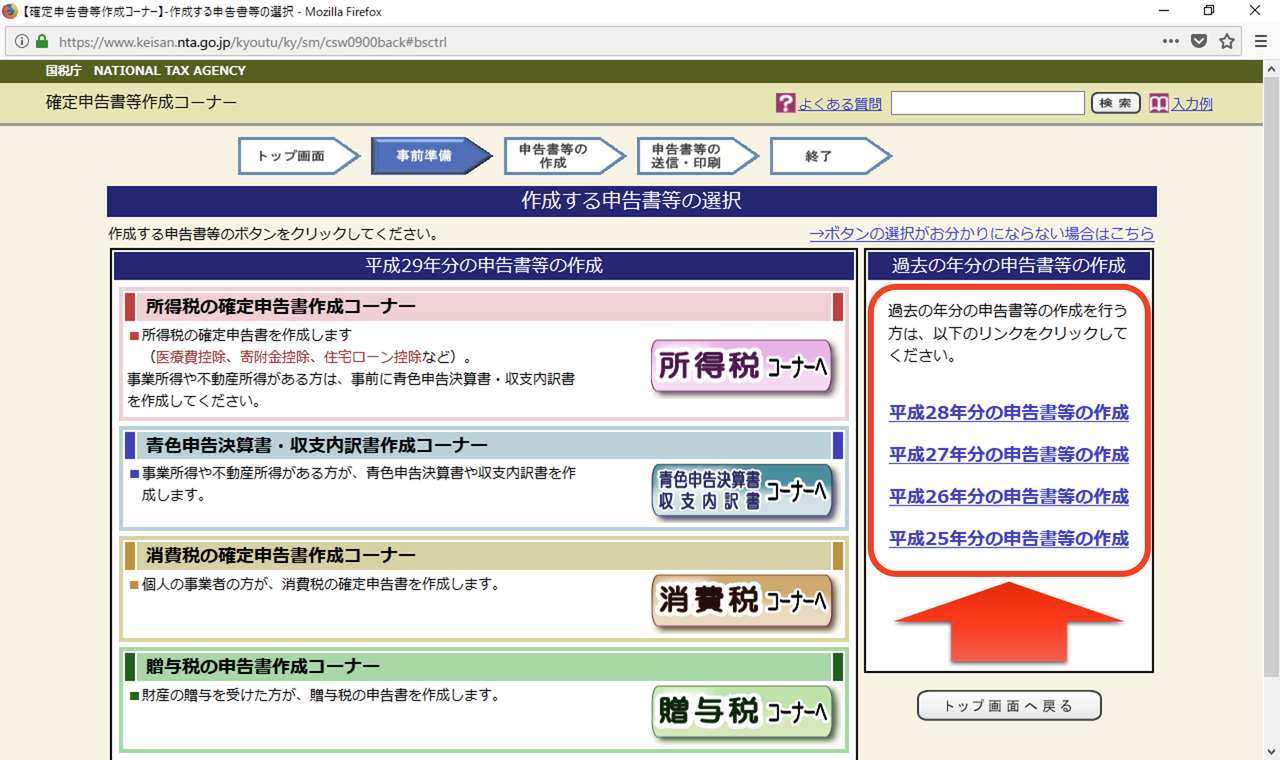
Task: Open the Firefox hamburger menu
Action: coord(1261,42)
